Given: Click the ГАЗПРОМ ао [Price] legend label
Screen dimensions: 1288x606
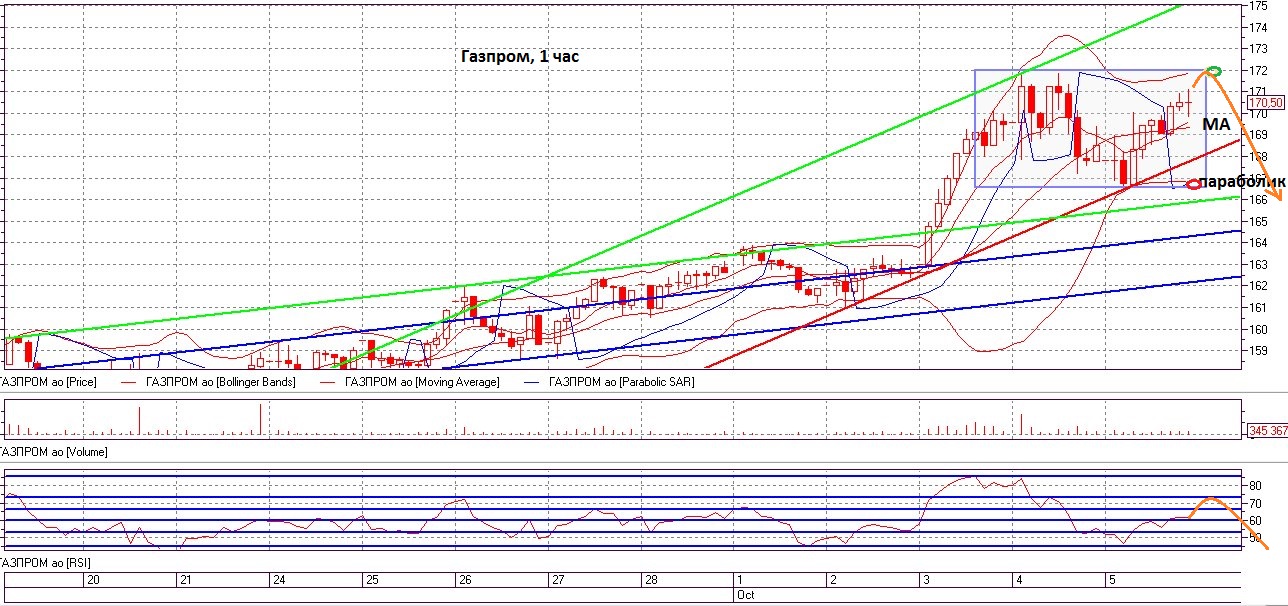Looking at the screenshot, I should point(46,382).
